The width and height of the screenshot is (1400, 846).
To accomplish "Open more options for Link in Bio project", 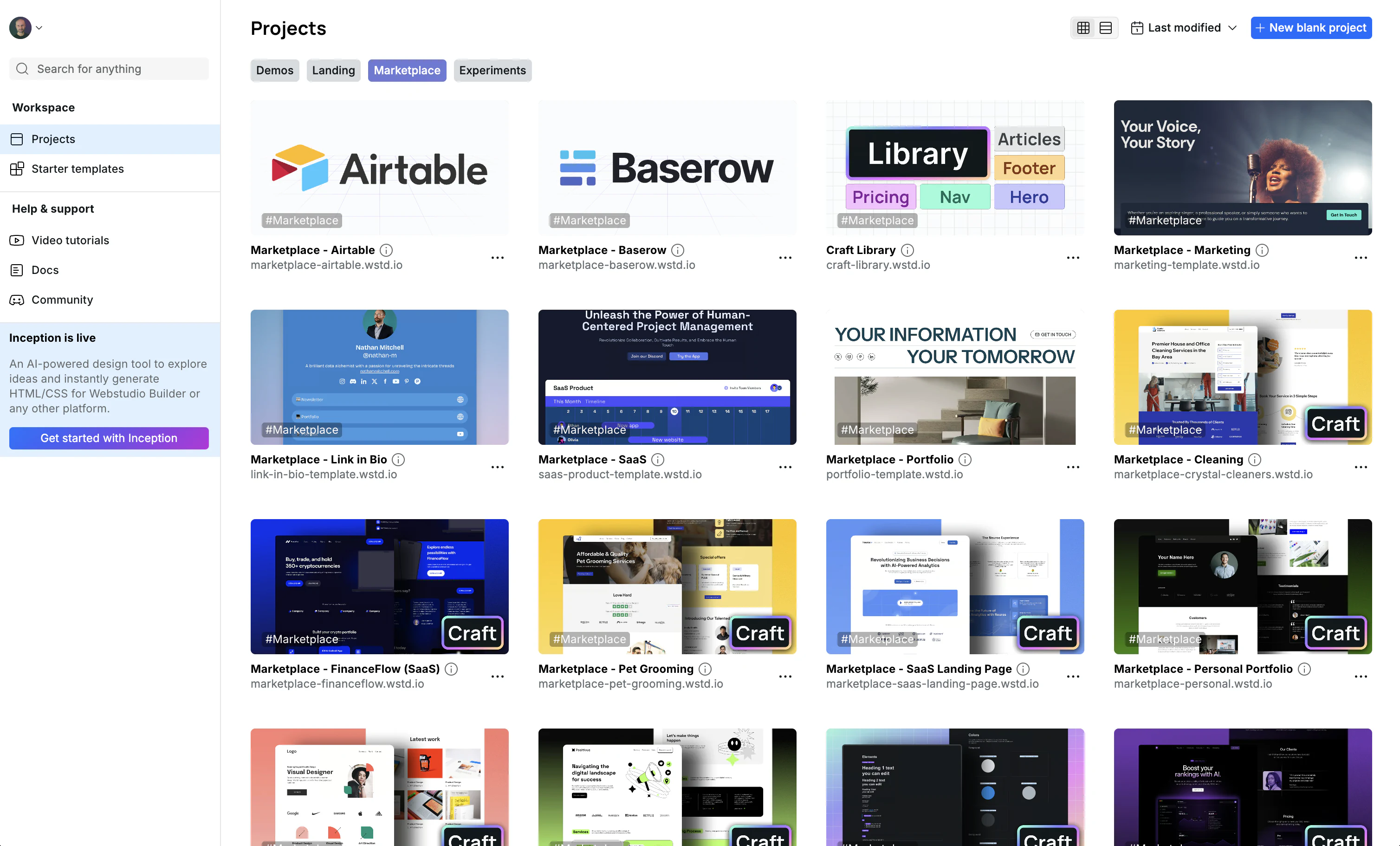I will 497,468.
